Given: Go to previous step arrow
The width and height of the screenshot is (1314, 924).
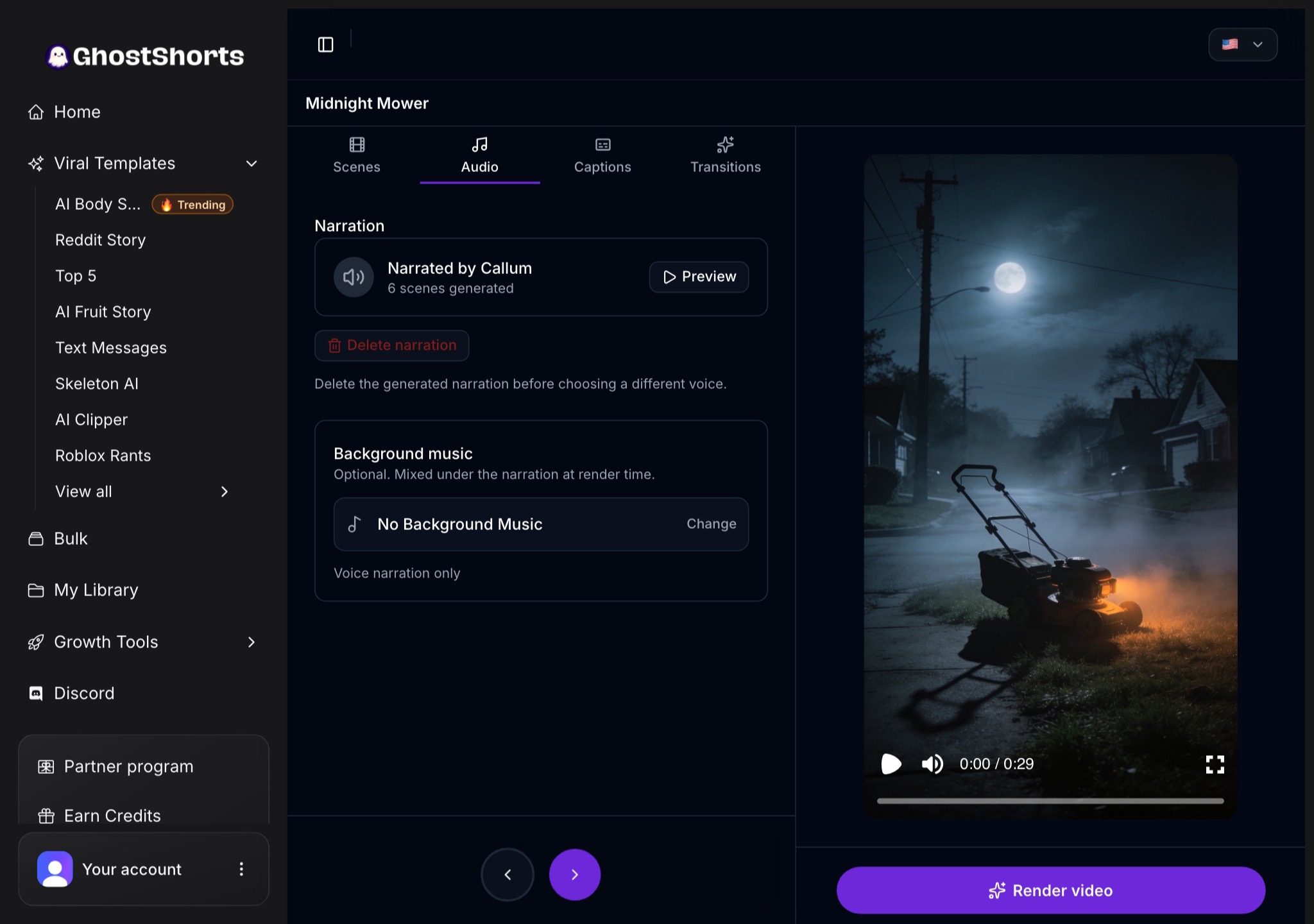Looking at the screenshot, I should click(508, 875).
